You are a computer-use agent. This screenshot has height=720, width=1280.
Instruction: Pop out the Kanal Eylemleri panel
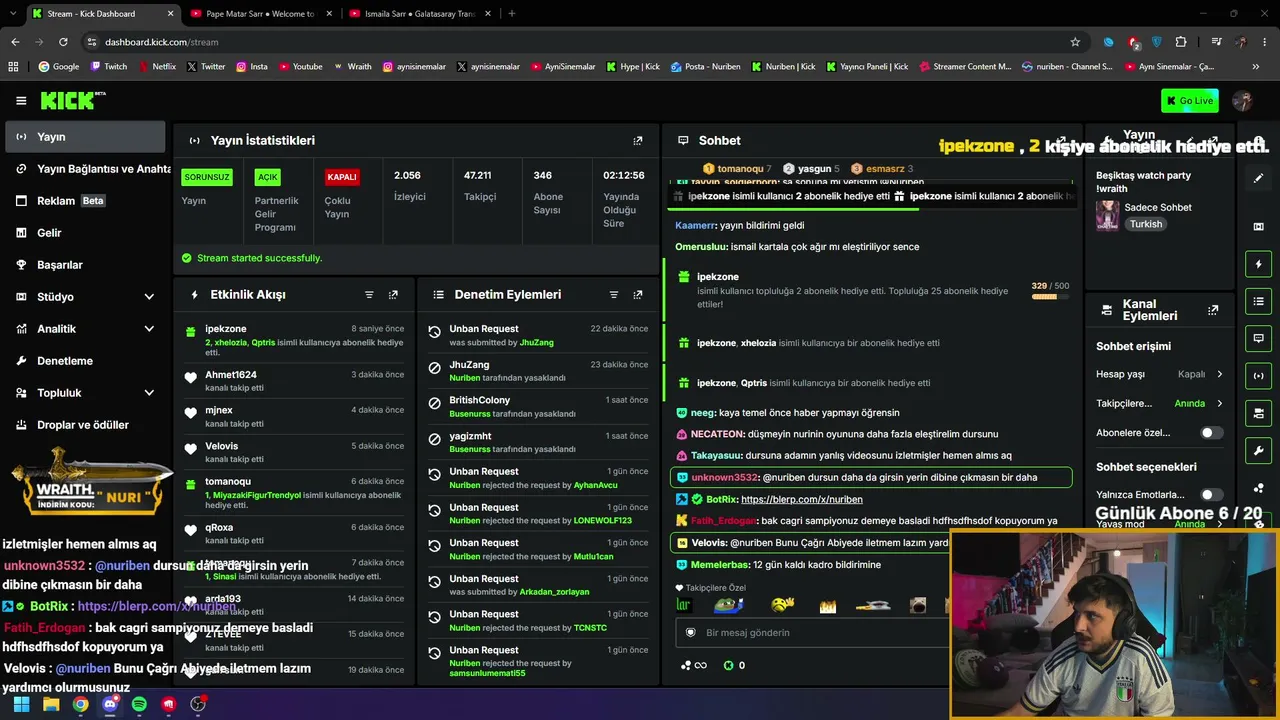[1213, 310]
